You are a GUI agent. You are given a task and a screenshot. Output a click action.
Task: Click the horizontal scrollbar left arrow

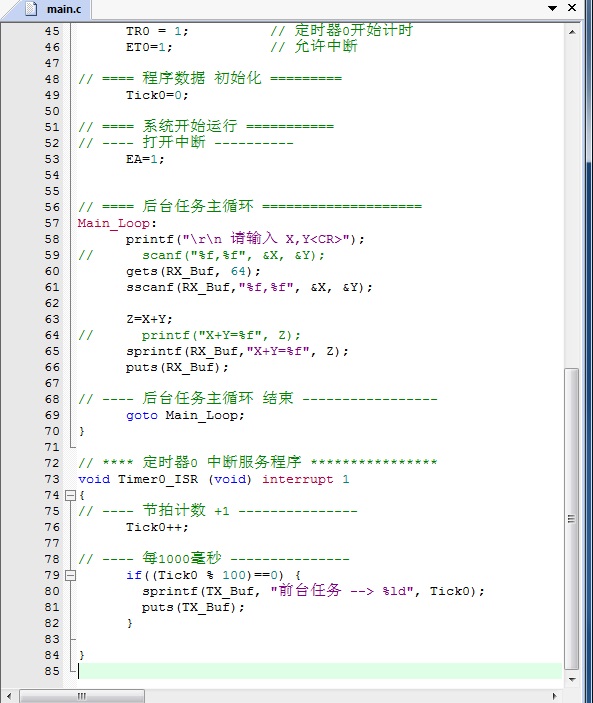click(x=9, y=696)
